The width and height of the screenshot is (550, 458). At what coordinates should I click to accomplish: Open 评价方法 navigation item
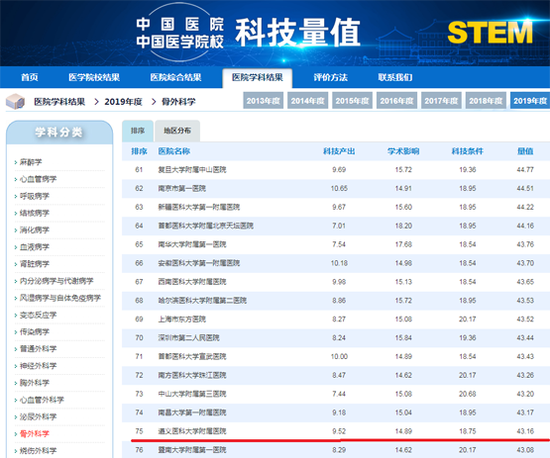point(330,77)
